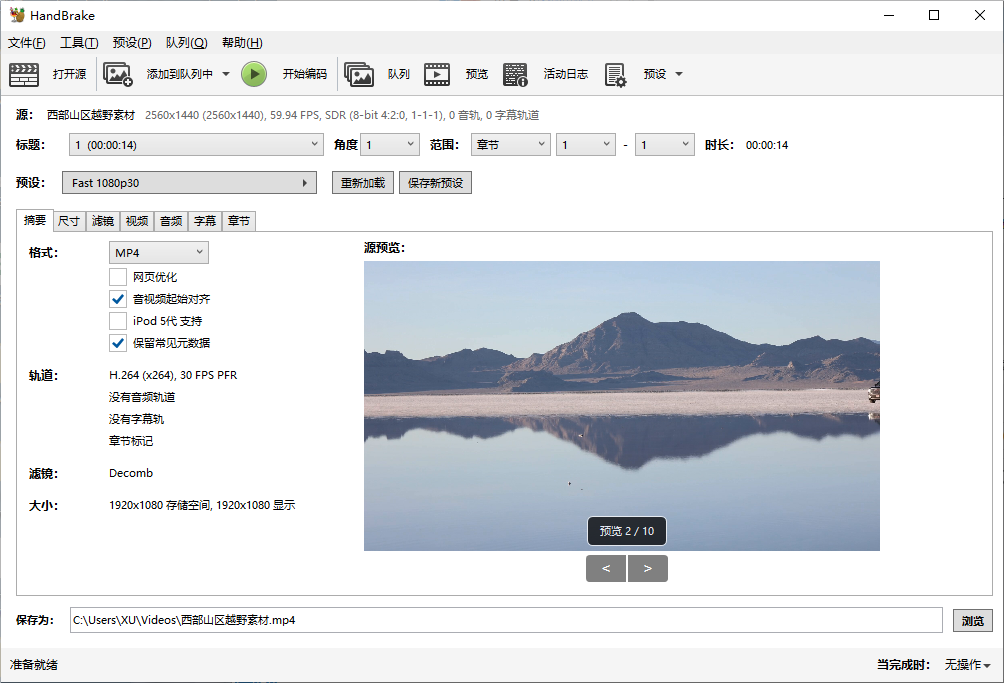The width and height of the screenshot is (1004, 683).
Task: Click the 保存为 file path field
Action: click(x=505, y=620)
